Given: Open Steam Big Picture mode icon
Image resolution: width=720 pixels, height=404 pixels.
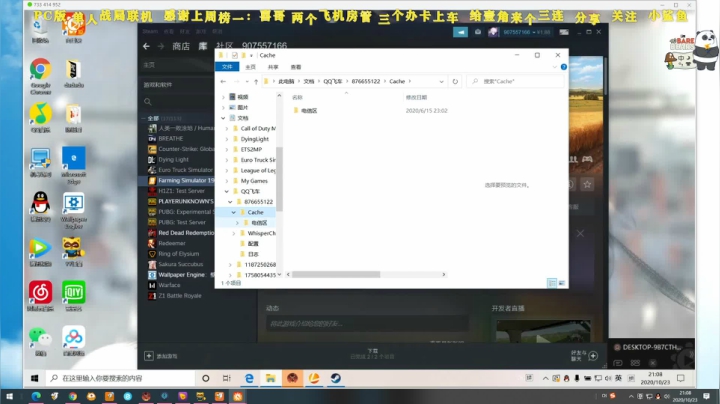Looking at the screenshot, I should pos(564,32).
